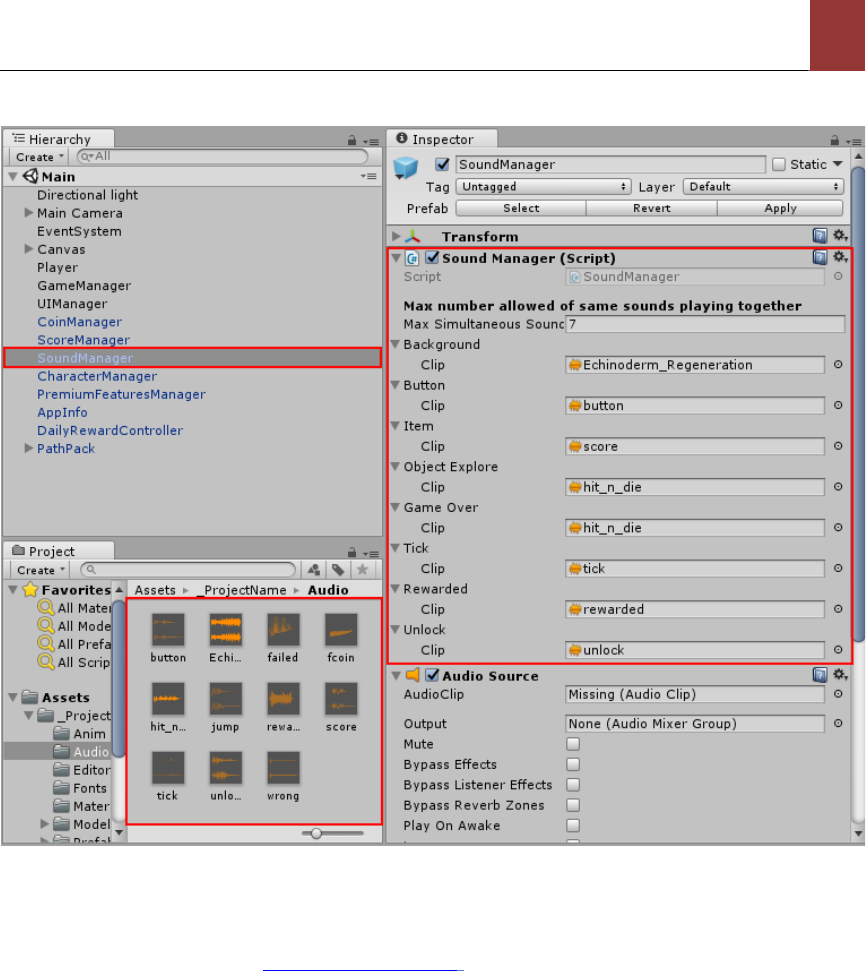Viewport: 866px width, 972px height.
Task: Toggle the SoundManager active checkbox
Action: (442, 164)
